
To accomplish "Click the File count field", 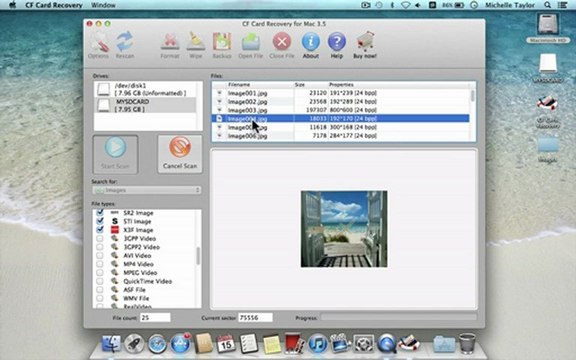I will click(x=155, y=317).
